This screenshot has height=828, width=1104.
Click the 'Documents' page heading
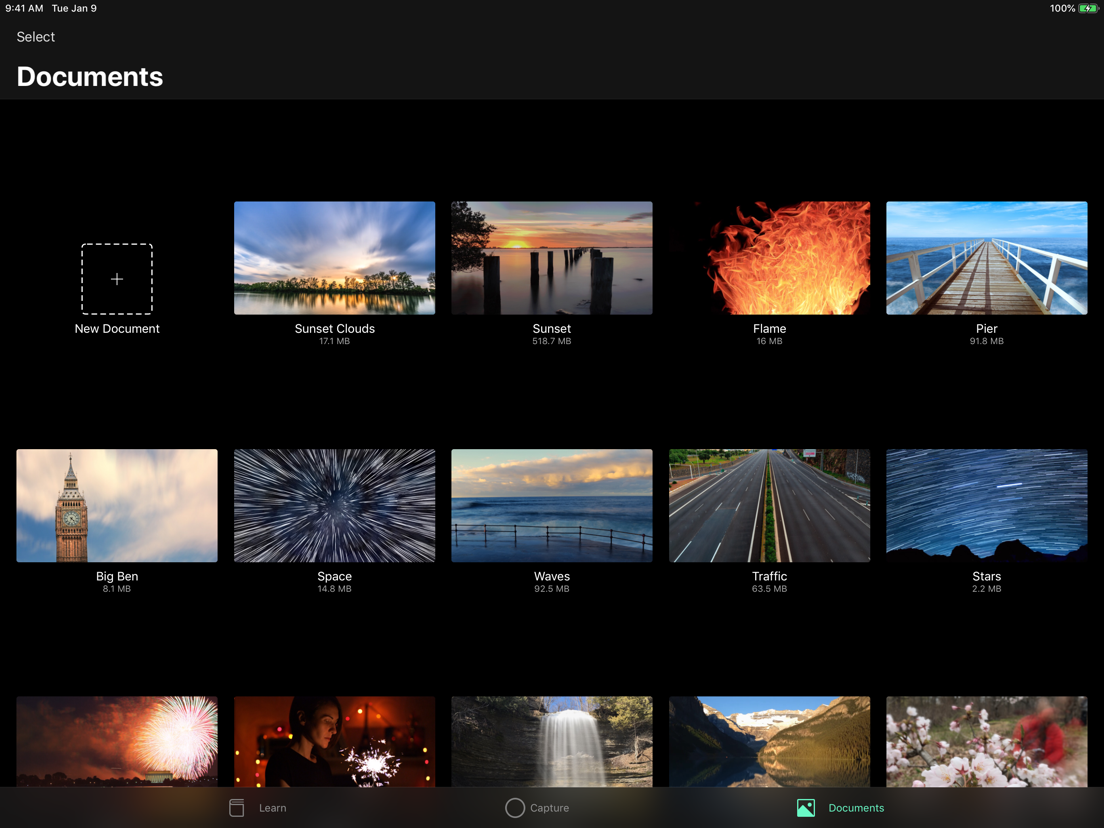pos(89,77)
